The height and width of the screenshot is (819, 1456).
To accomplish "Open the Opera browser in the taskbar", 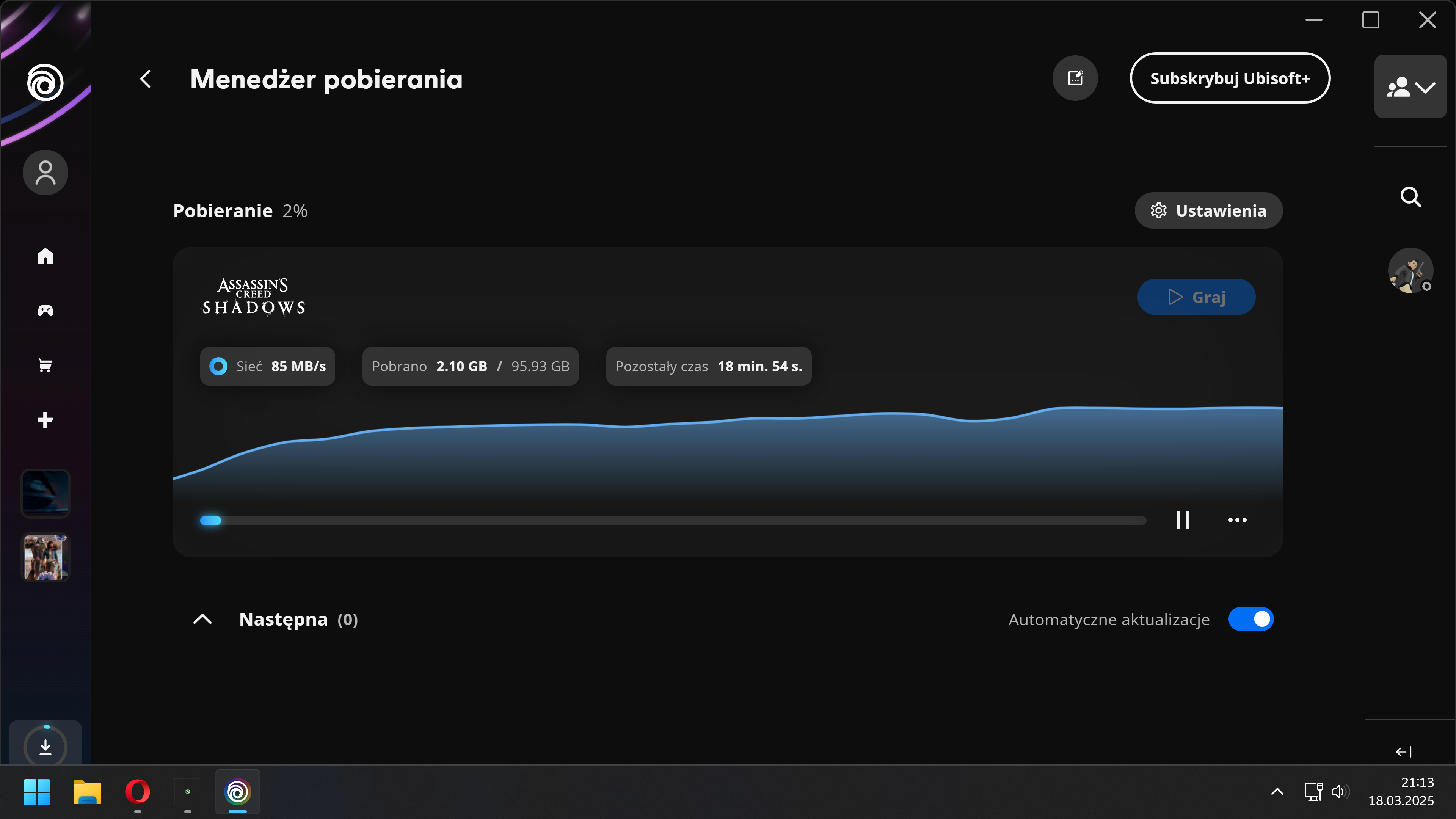I will click(137, 791).
